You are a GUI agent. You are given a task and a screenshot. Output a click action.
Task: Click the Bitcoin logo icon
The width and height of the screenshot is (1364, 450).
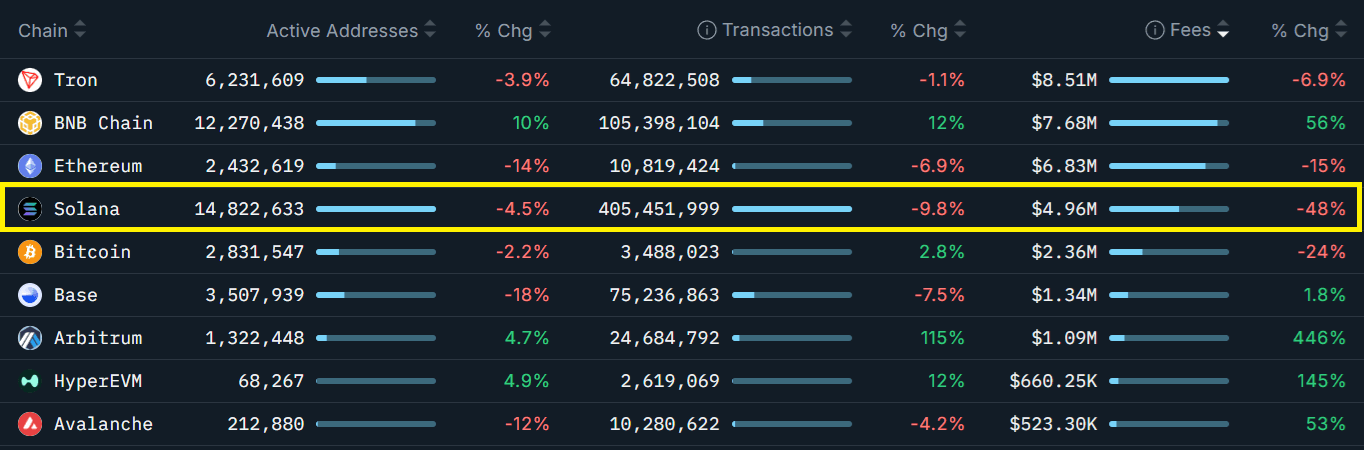(30, 252)
